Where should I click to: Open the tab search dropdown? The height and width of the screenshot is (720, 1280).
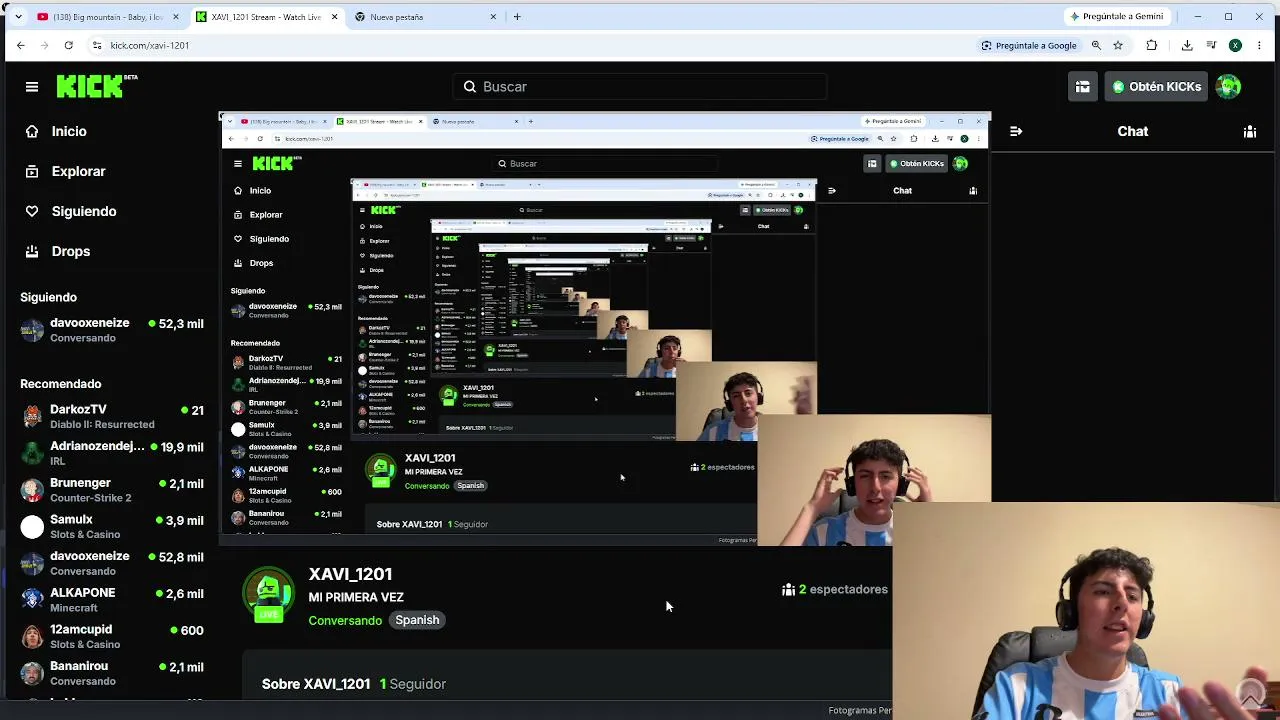point(18,17)
